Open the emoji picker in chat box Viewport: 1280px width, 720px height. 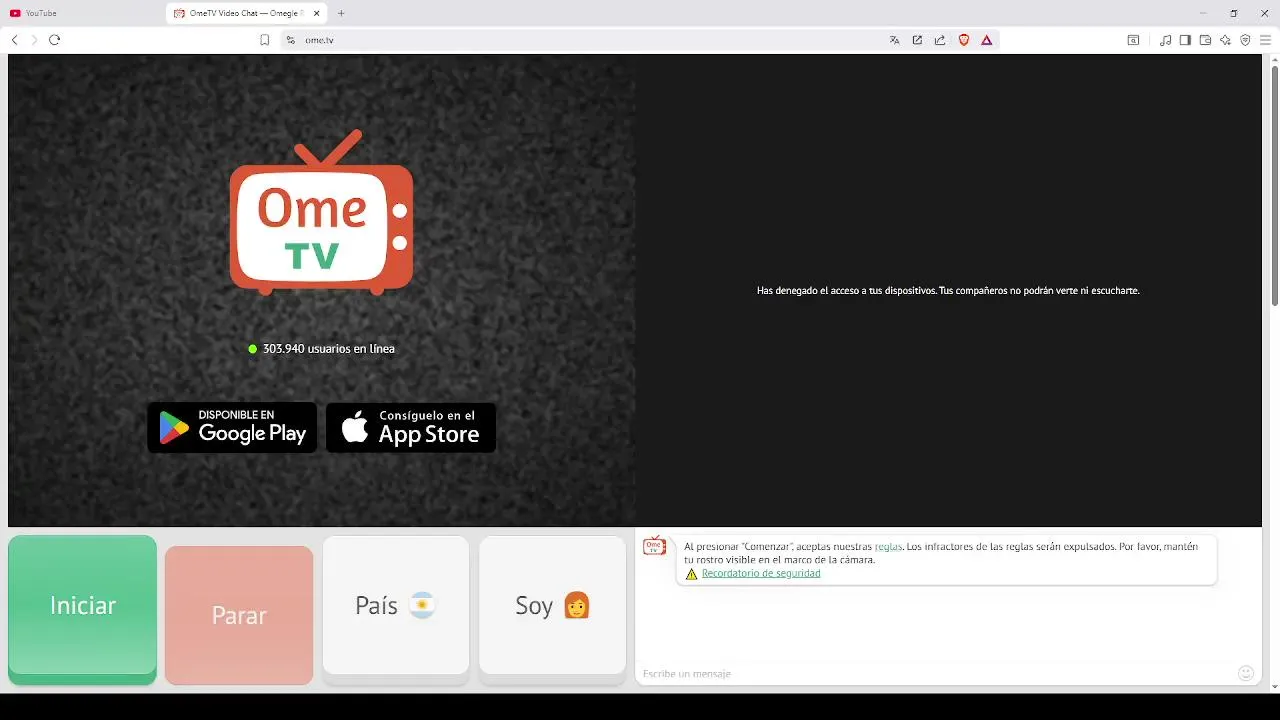[x=1246, y=673]
